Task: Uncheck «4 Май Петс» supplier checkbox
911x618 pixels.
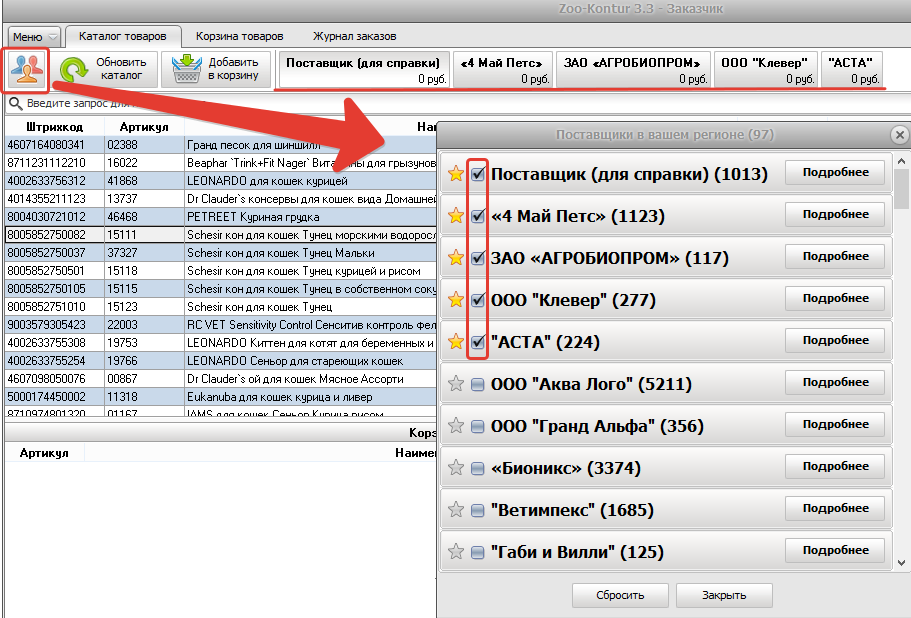Action: pos(478,216)
